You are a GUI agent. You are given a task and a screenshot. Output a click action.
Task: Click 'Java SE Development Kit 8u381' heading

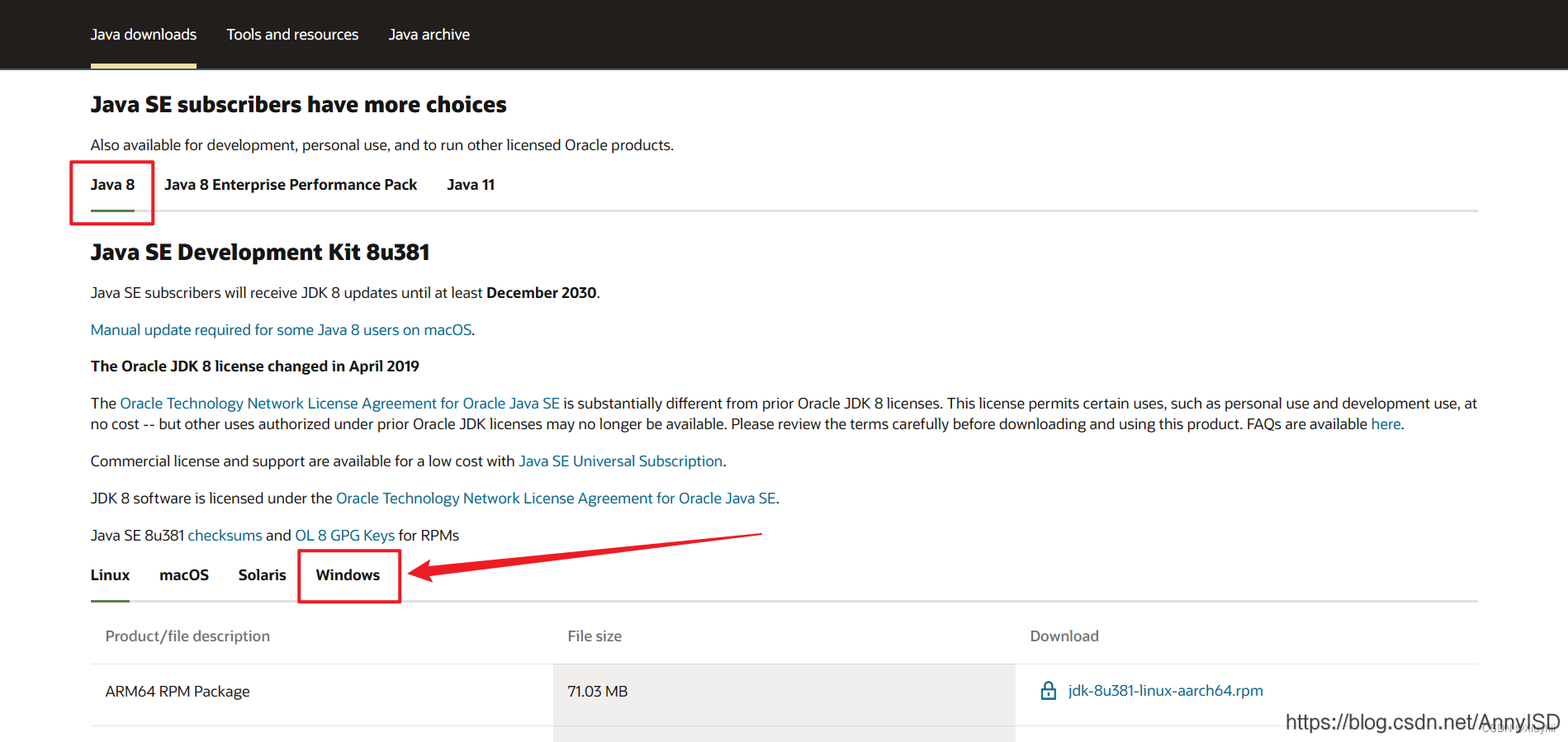point(260,253)
